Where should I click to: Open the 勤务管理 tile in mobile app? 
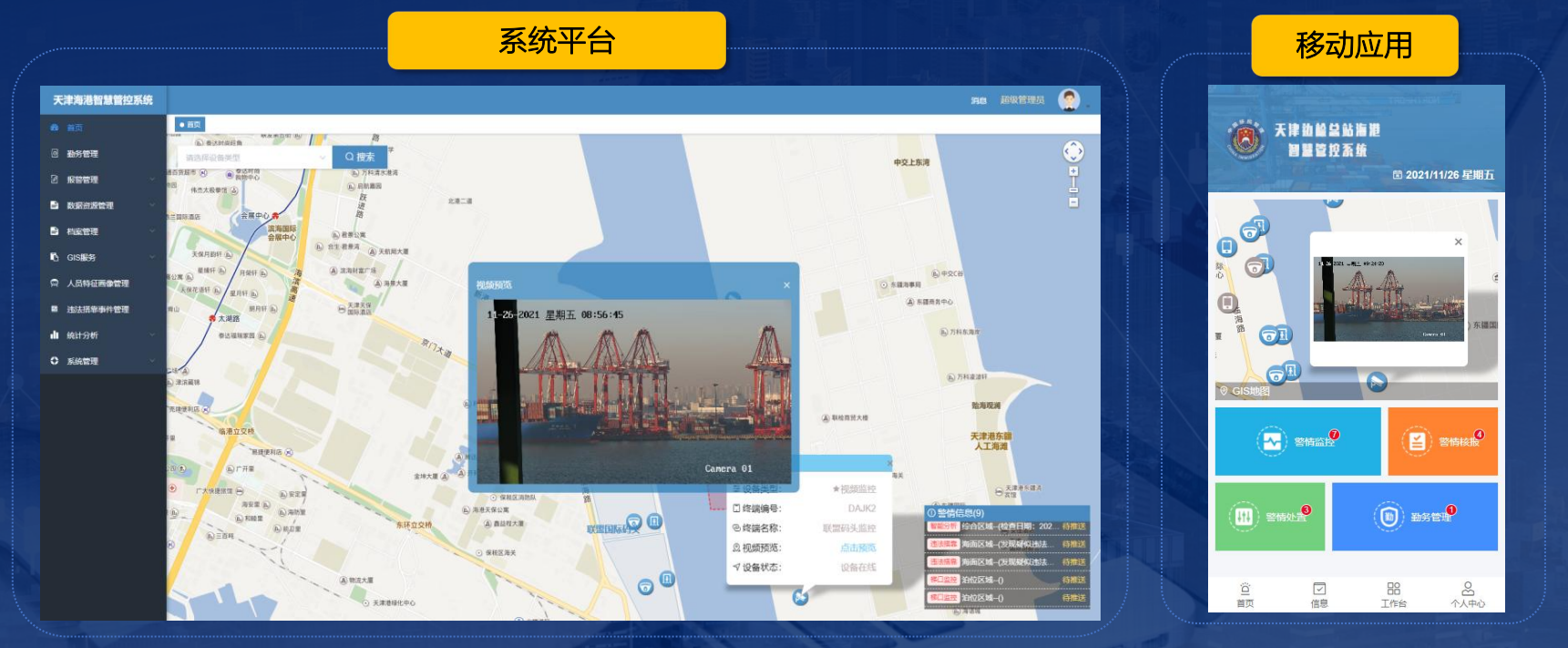1414,517
